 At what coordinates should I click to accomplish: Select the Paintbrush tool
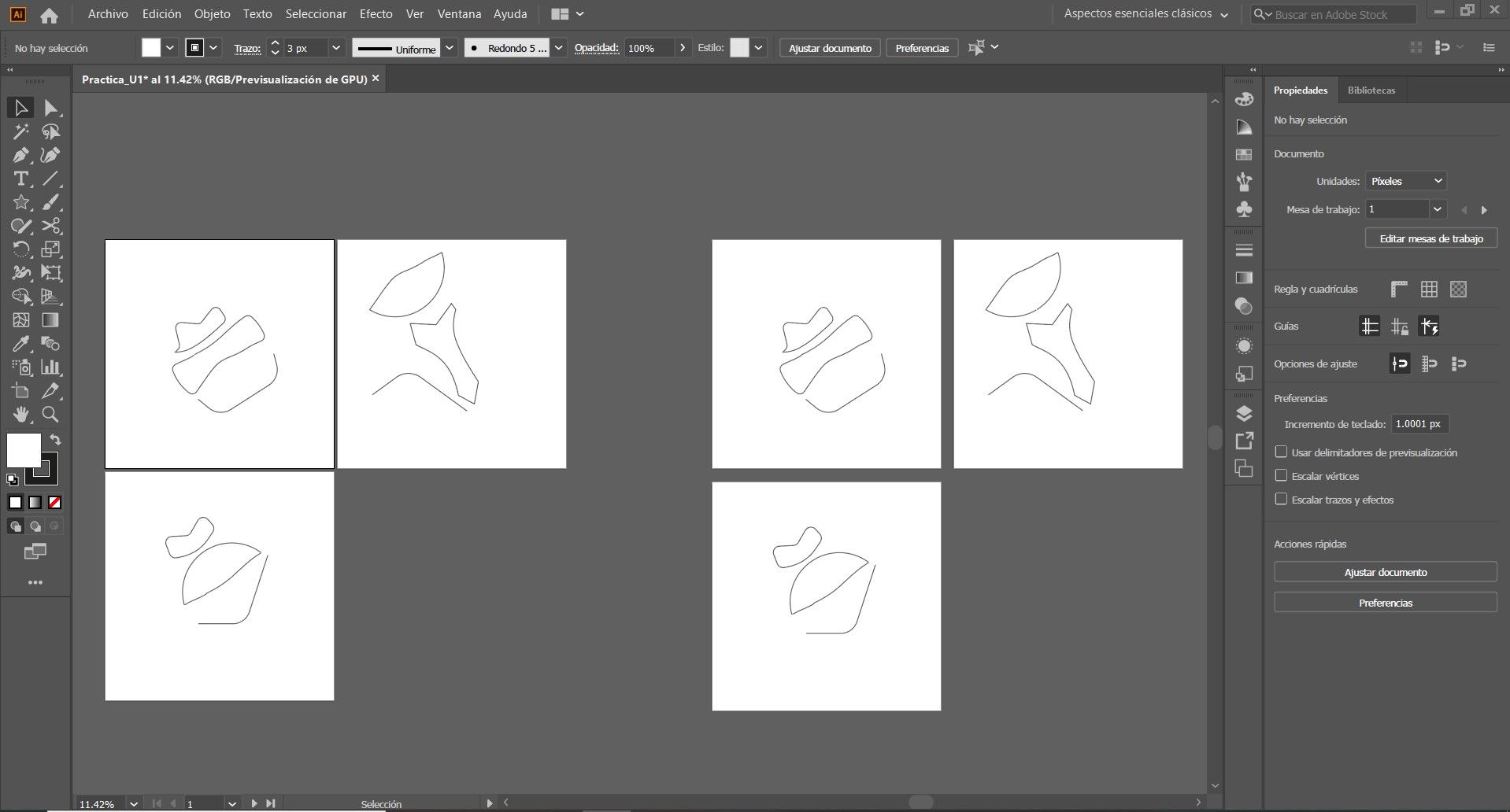coord(51,202)
